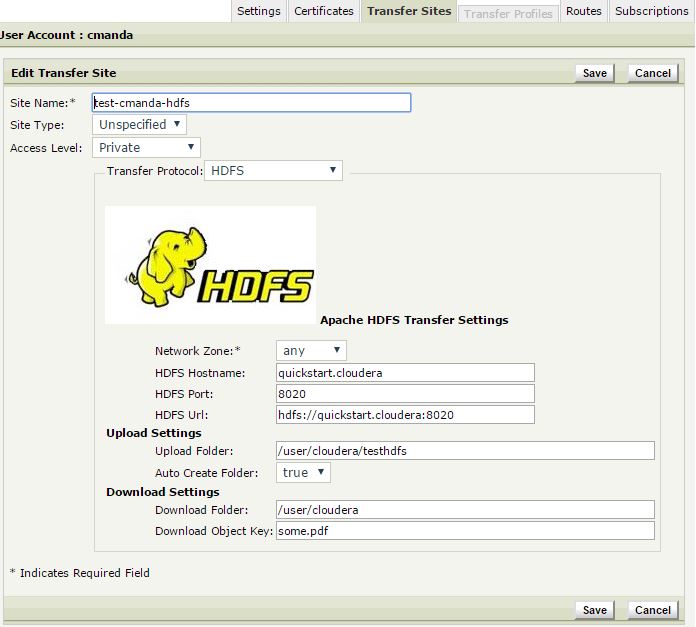This screenshot has height=627, width=696.
Task: Click the 'Upload Folder:' label
Action: [194, 451]
